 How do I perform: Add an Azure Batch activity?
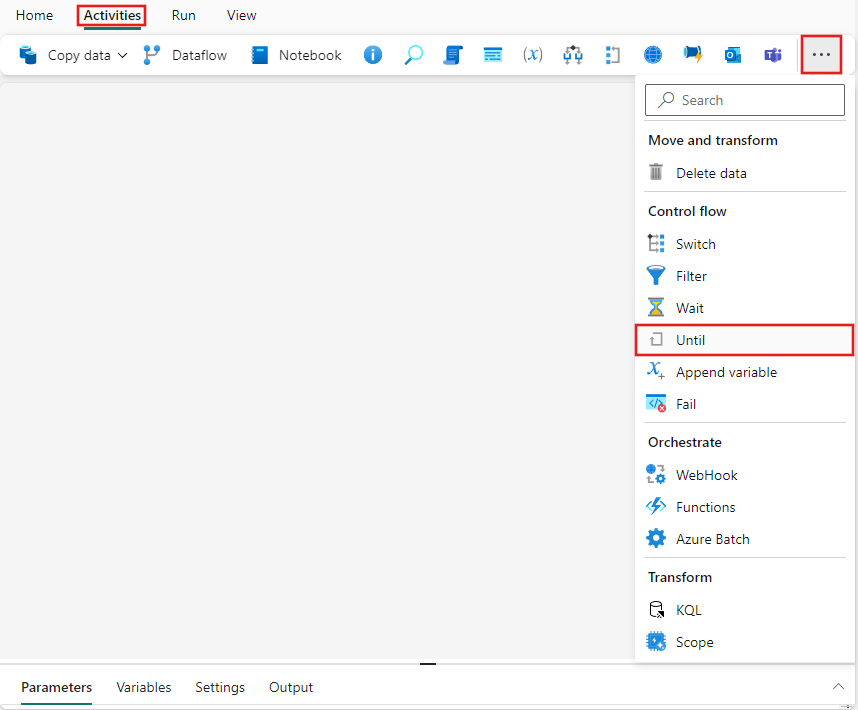coord(711,538)
